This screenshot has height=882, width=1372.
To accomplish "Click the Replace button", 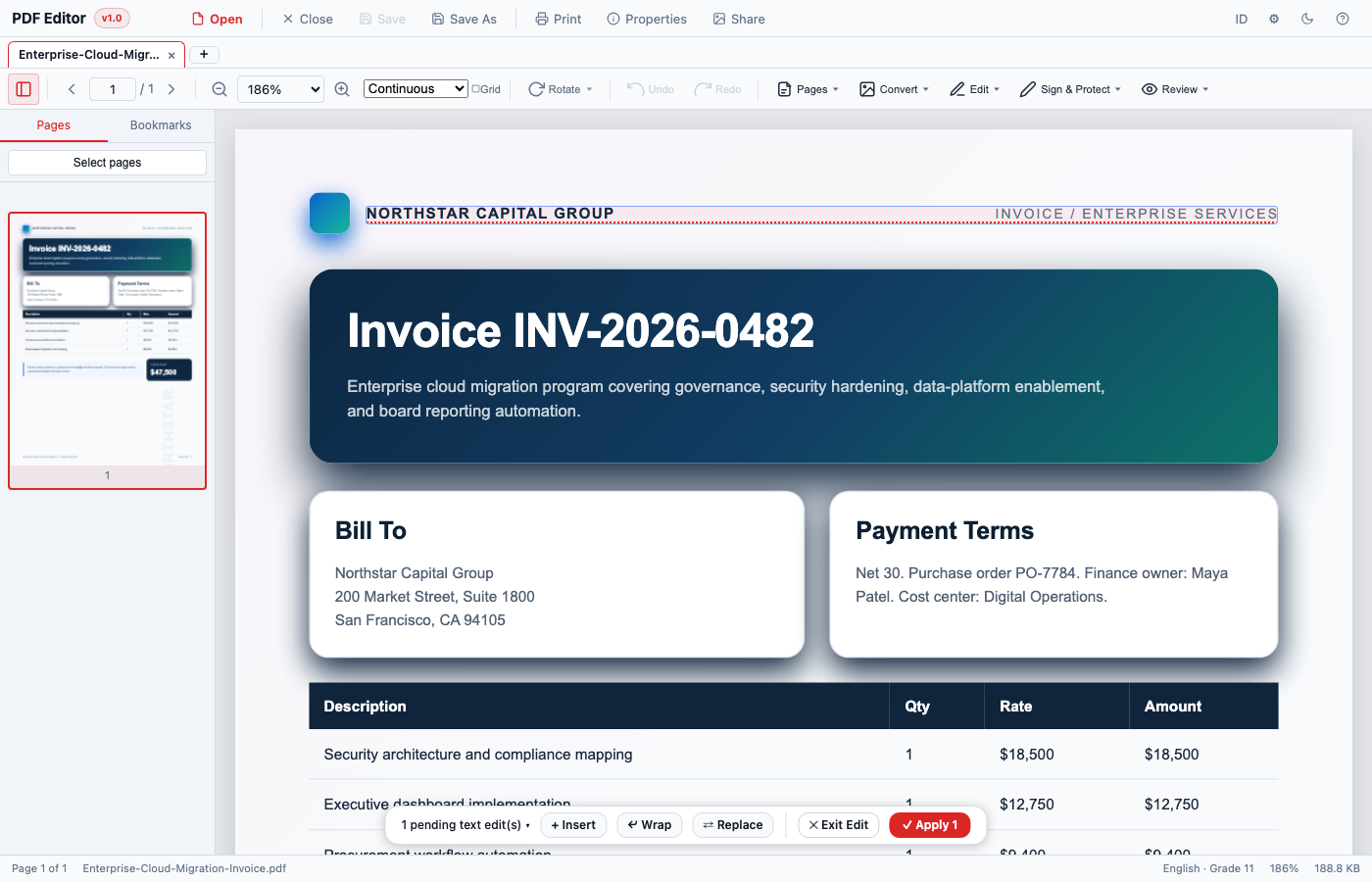I will pos(733,825).
